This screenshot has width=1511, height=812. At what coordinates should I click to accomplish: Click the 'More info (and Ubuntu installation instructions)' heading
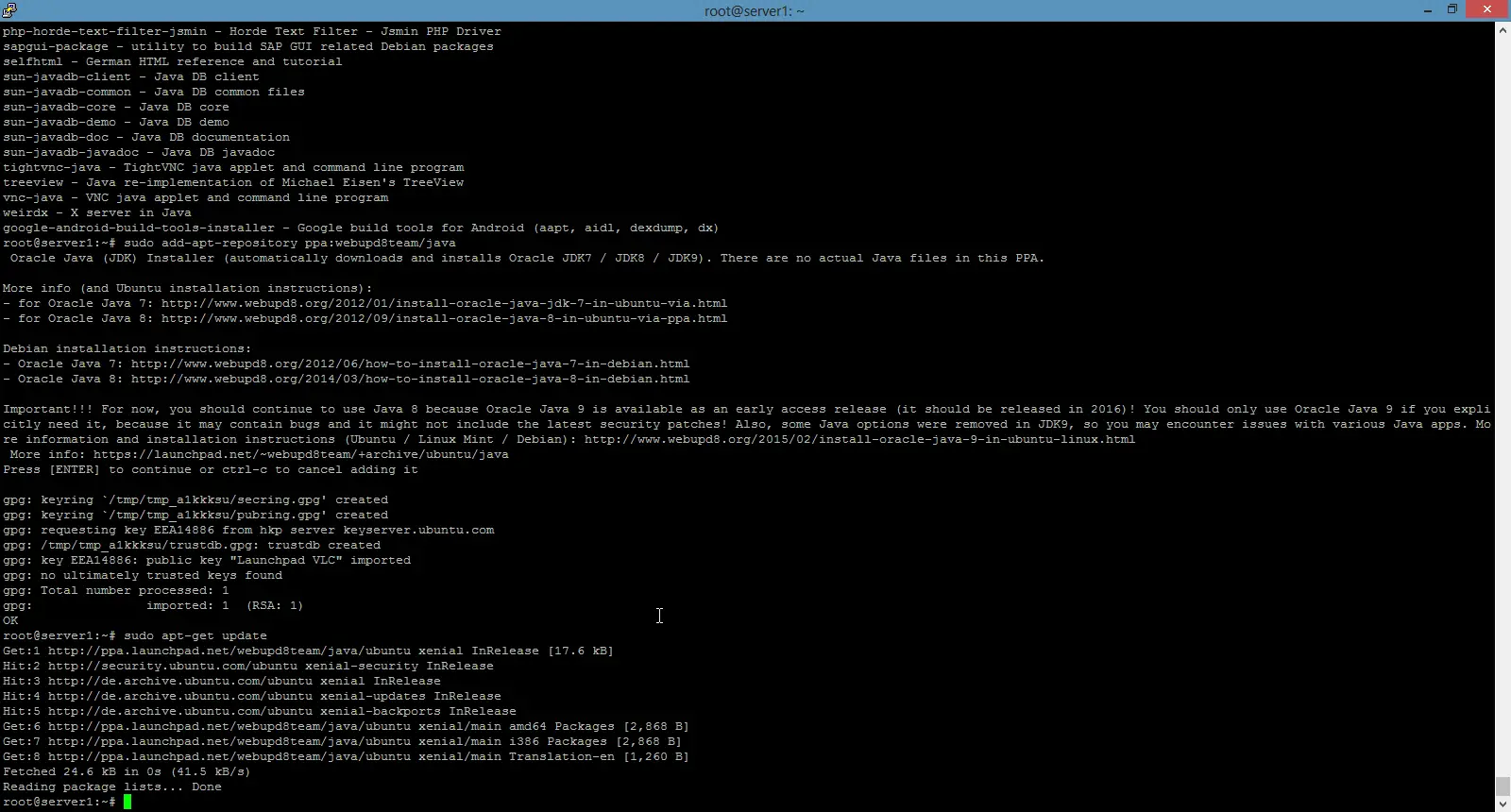[x=188, y=288]
